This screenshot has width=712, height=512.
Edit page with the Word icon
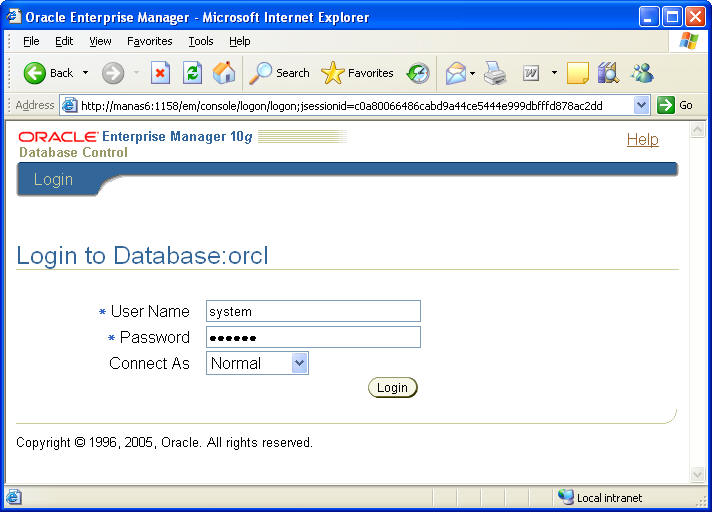coord(531,73)
